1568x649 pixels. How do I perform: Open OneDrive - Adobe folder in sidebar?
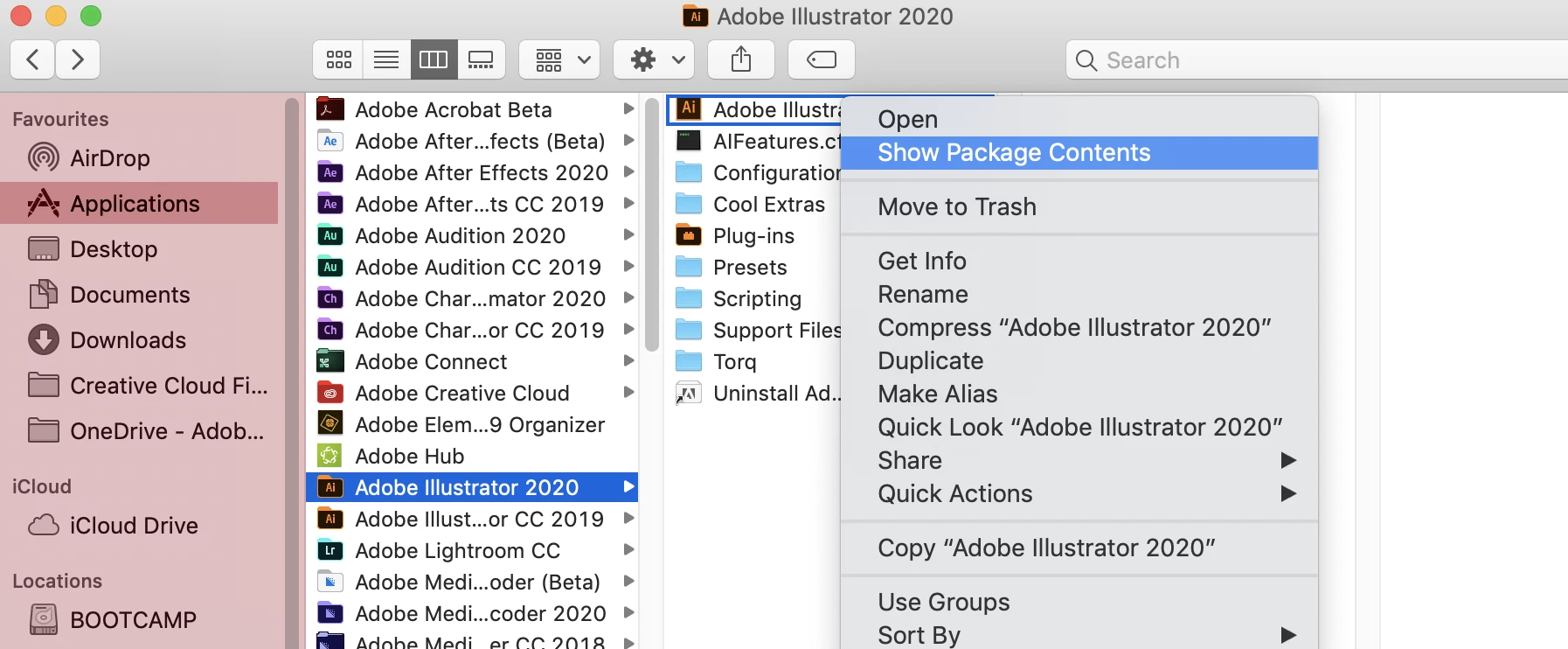(140, 431)
